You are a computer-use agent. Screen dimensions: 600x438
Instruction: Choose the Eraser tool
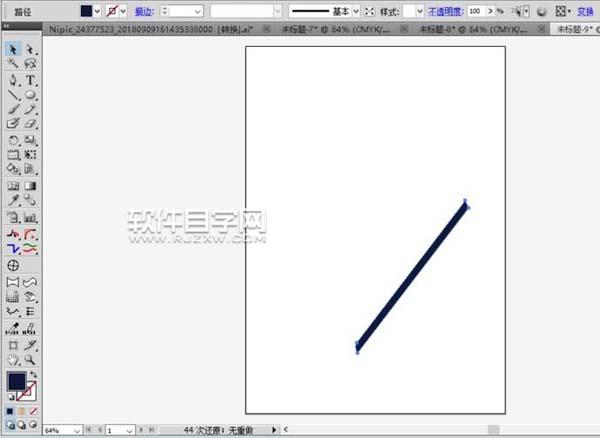coord(30,123)
